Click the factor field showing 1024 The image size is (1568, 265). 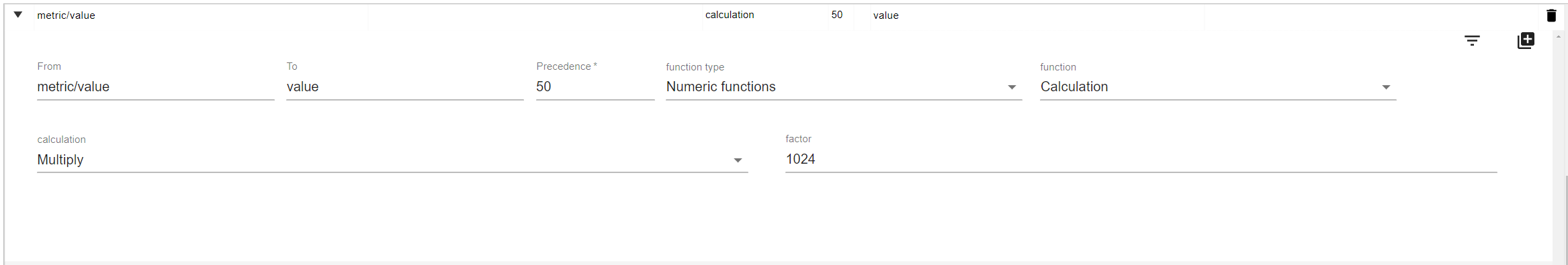click(x=1141, y=159)
